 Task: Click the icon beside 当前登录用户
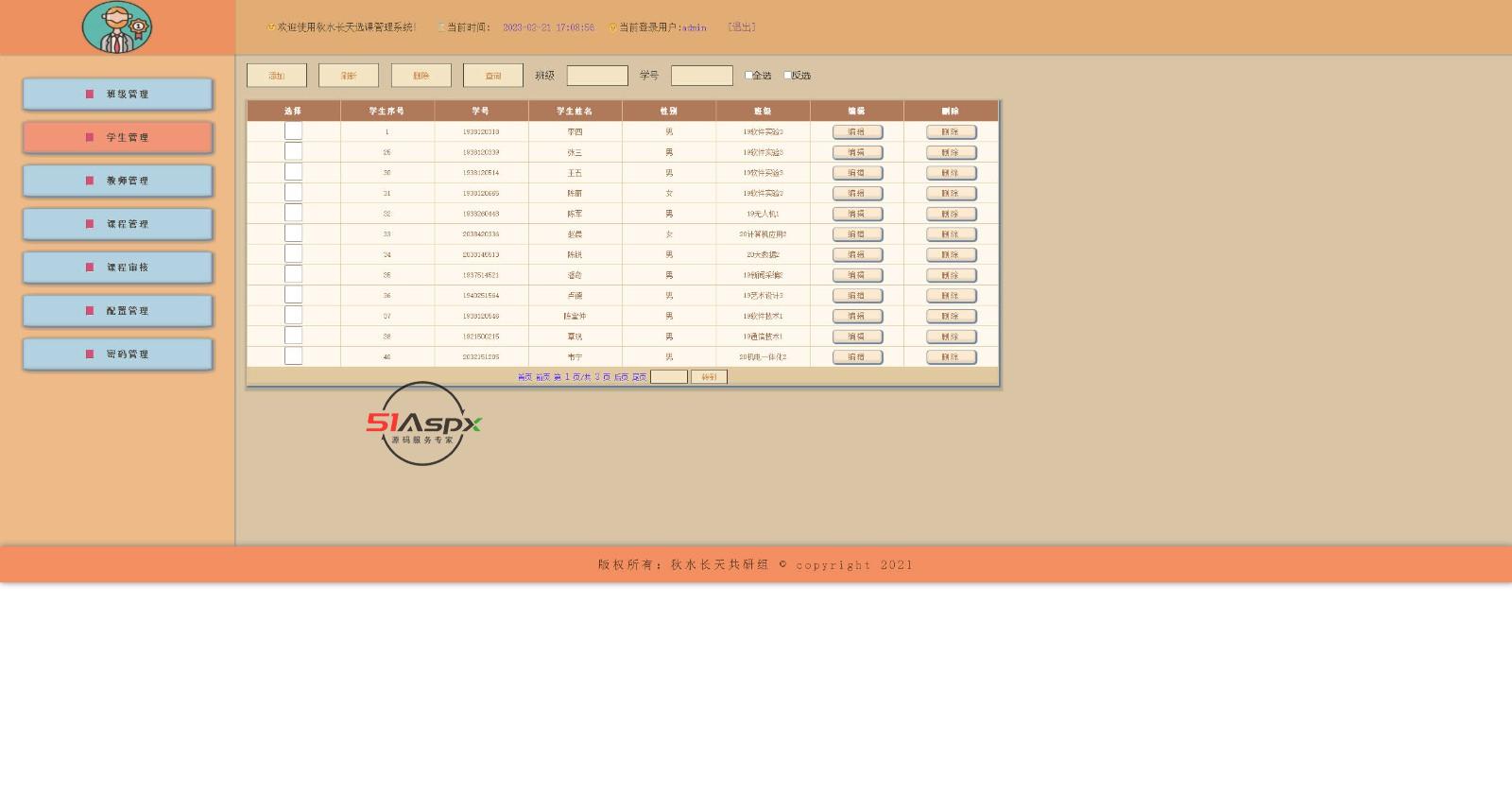point(612,27)
